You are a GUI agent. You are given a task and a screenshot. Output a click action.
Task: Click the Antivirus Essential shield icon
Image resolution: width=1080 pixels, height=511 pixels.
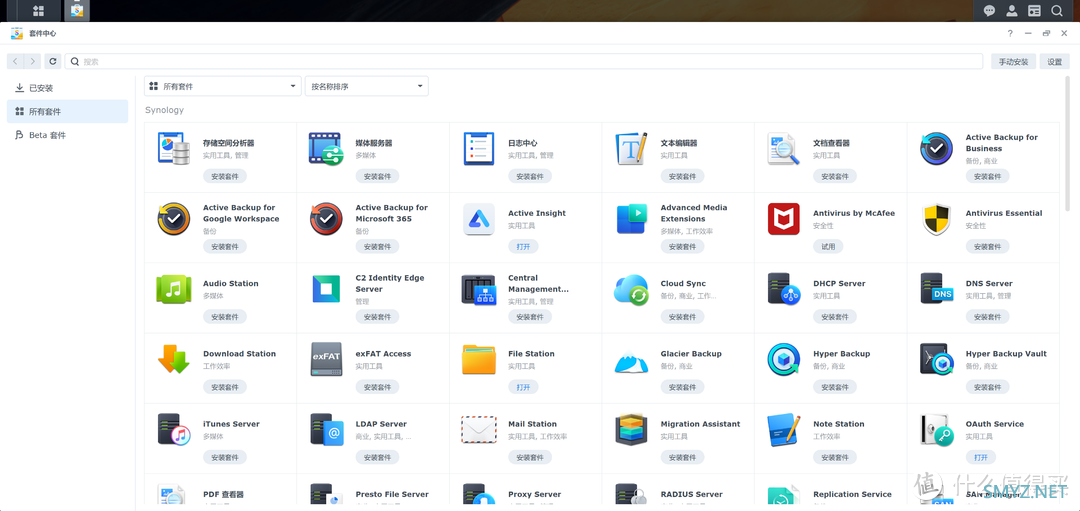coord(936,219)
